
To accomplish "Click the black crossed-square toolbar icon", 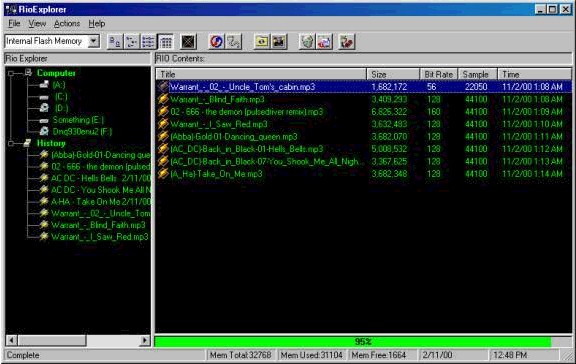I will [x=188, y=42].
